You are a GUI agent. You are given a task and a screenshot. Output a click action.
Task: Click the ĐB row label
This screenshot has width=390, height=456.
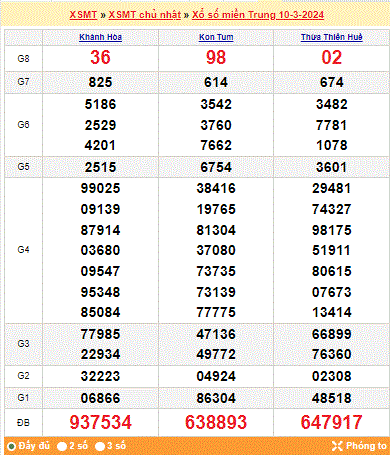coord(23,423)
